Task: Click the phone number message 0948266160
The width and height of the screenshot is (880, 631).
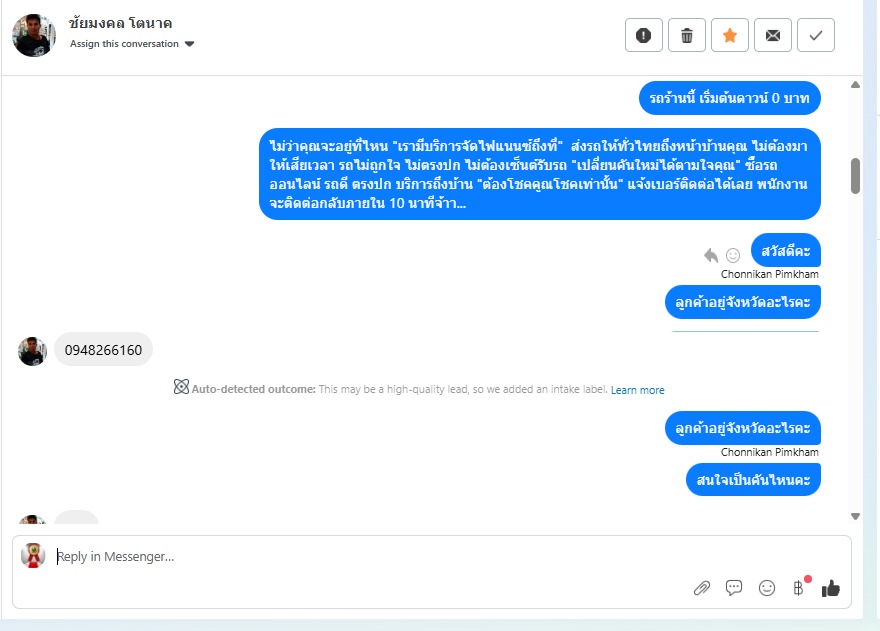Action: coord(103,350)
